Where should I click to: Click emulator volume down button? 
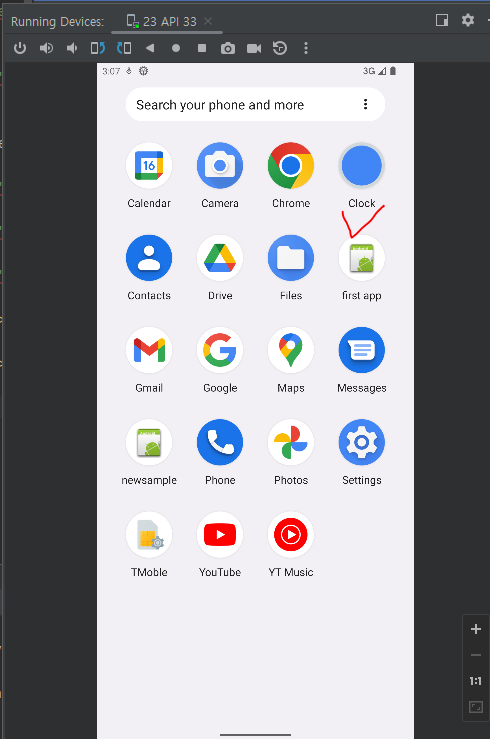[x=72, y=48]
